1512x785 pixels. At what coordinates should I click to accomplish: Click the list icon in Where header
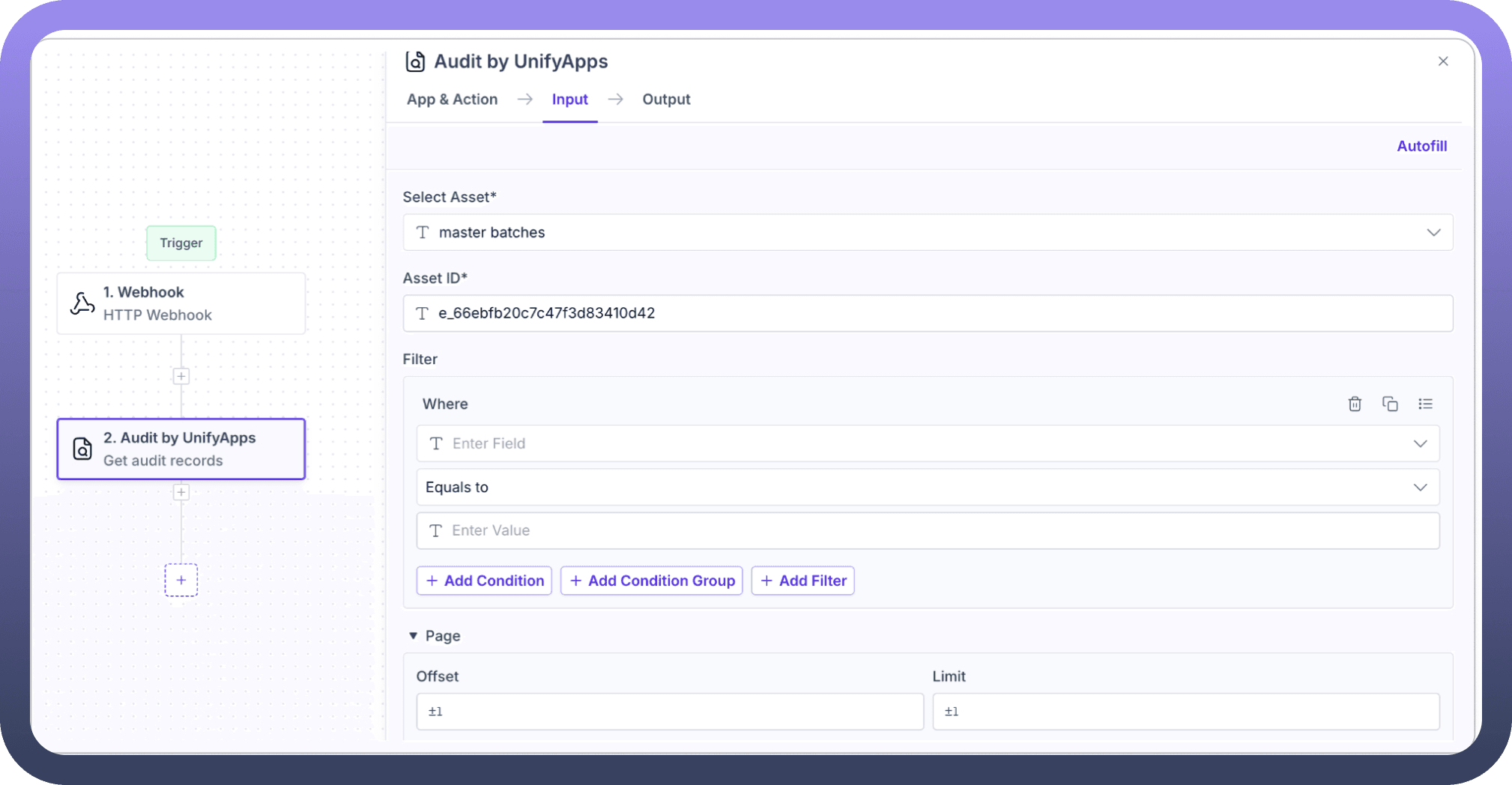coord(1424,404)
